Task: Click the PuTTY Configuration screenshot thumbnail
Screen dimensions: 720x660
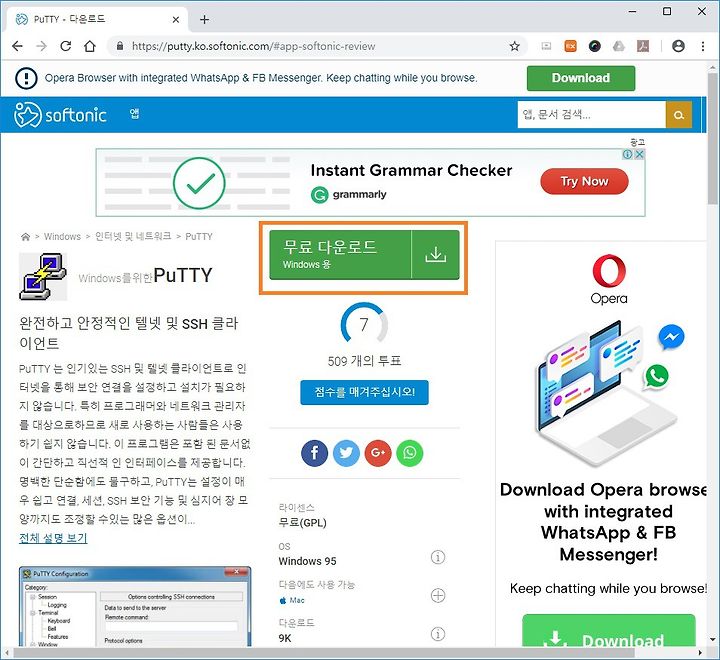Action: click(x=135, y=607)
